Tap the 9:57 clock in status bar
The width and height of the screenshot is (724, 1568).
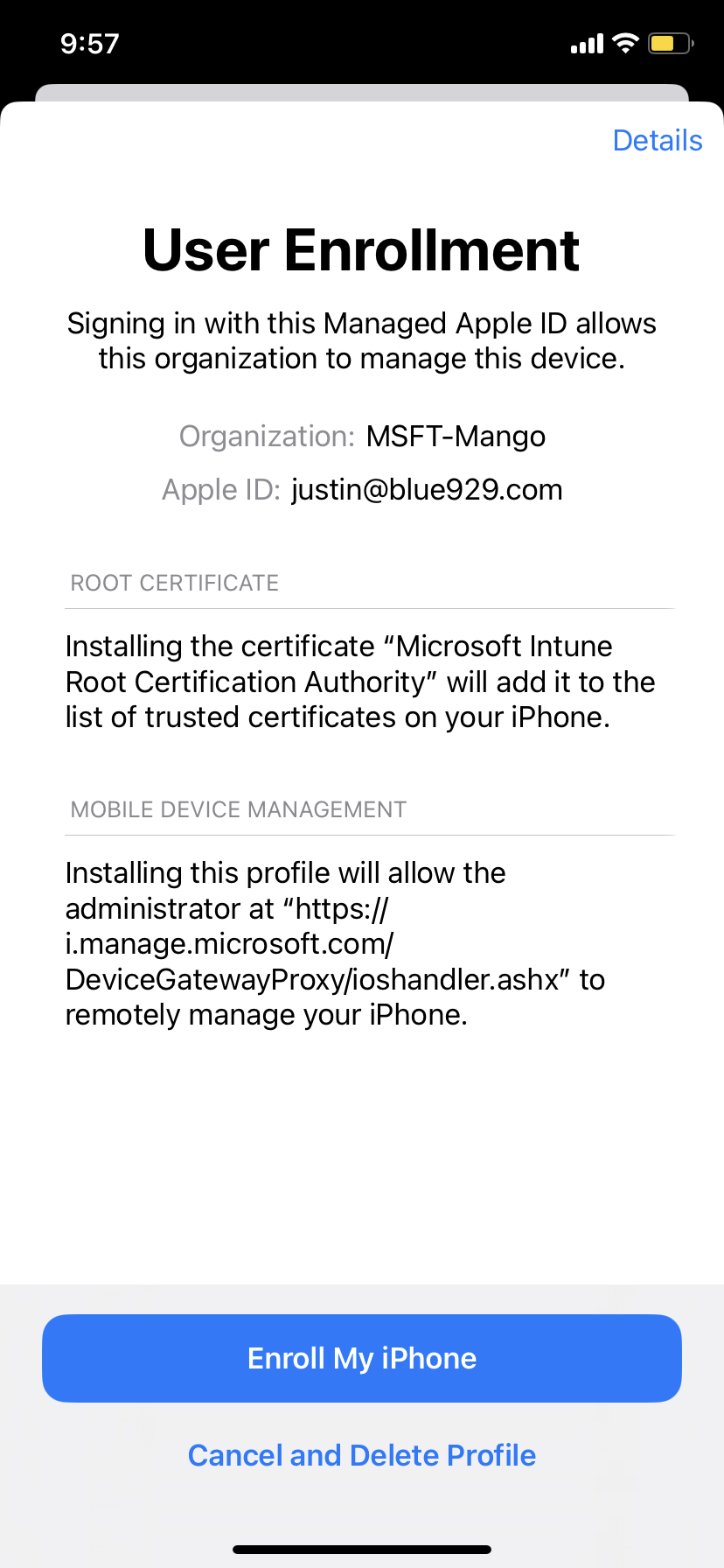point(89,44)
